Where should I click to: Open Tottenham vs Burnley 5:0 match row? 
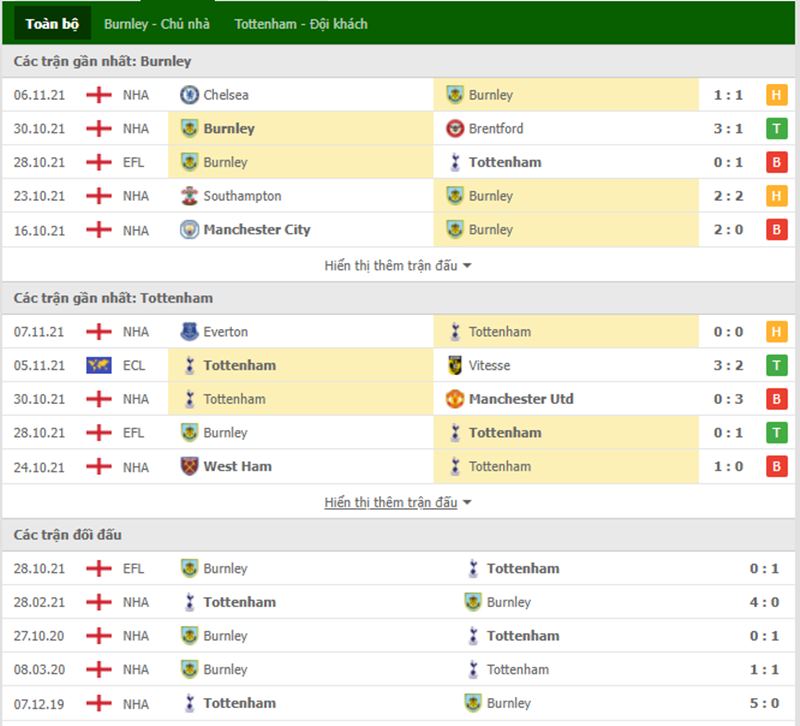tap(400, 704)
